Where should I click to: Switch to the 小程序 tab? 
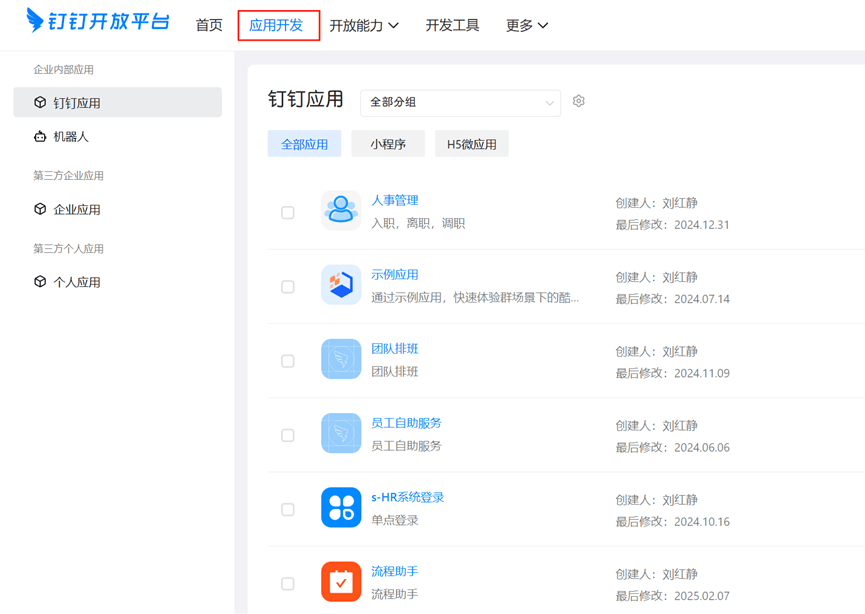388,144
